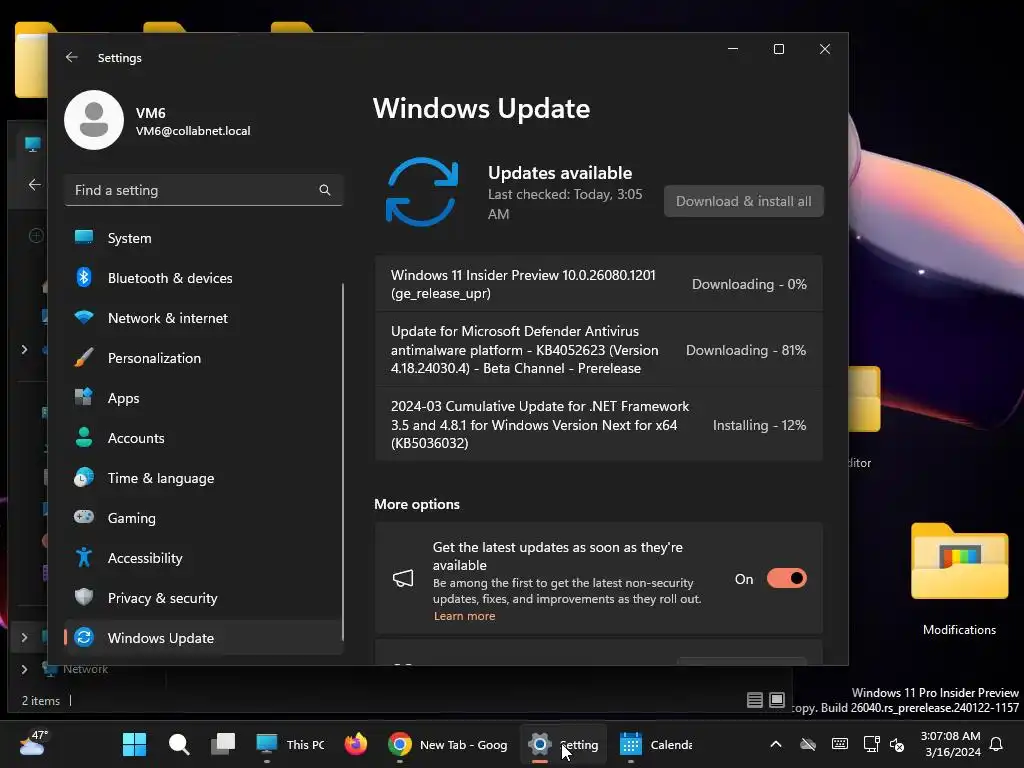Switch File Explorer to details view

[755, 700]
